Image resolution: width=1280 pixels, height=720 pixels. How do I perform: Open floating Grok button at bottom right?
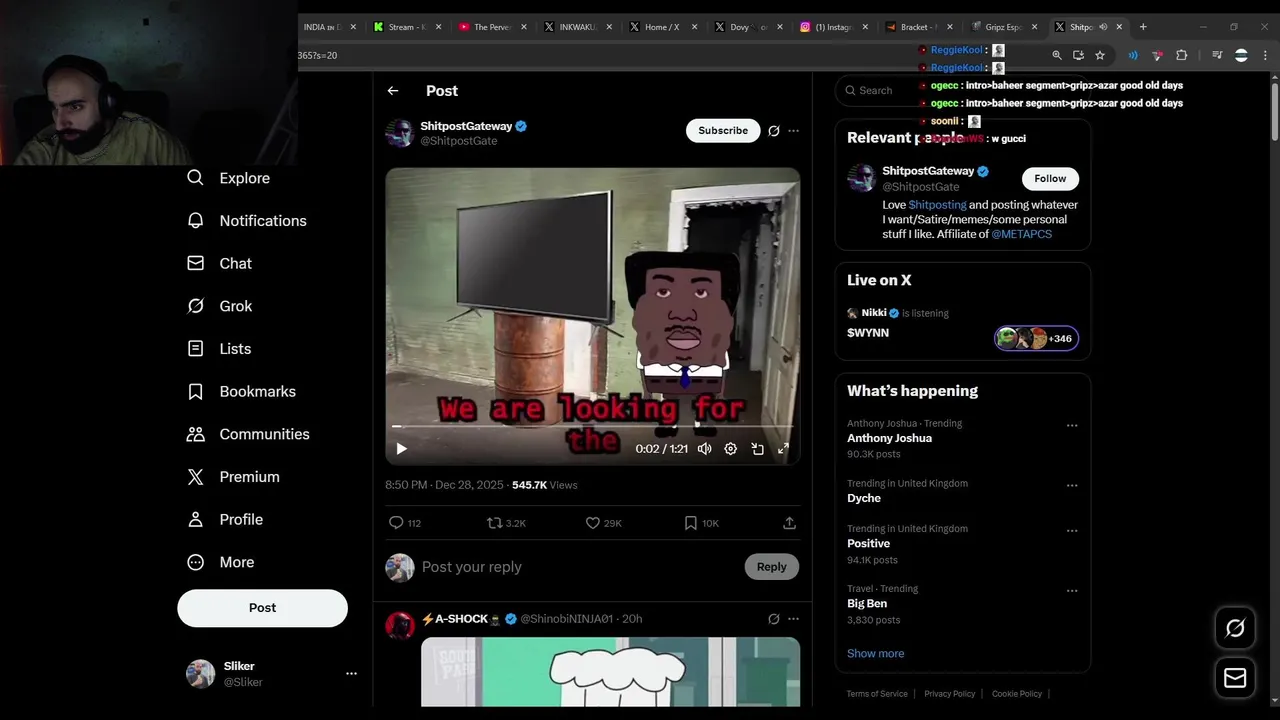[x=1235, y=628]
